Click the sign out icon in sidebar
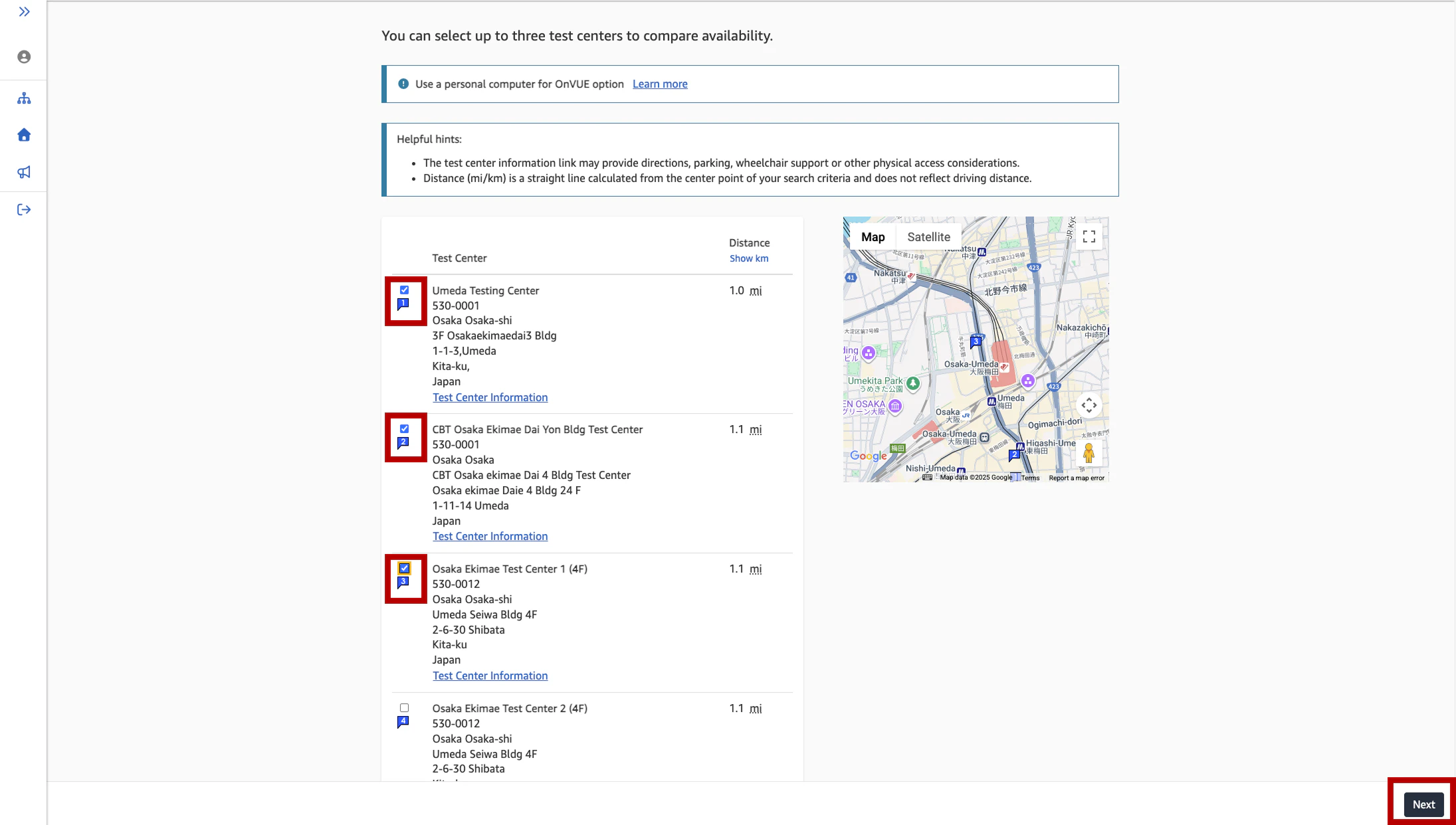 [24, 210]
